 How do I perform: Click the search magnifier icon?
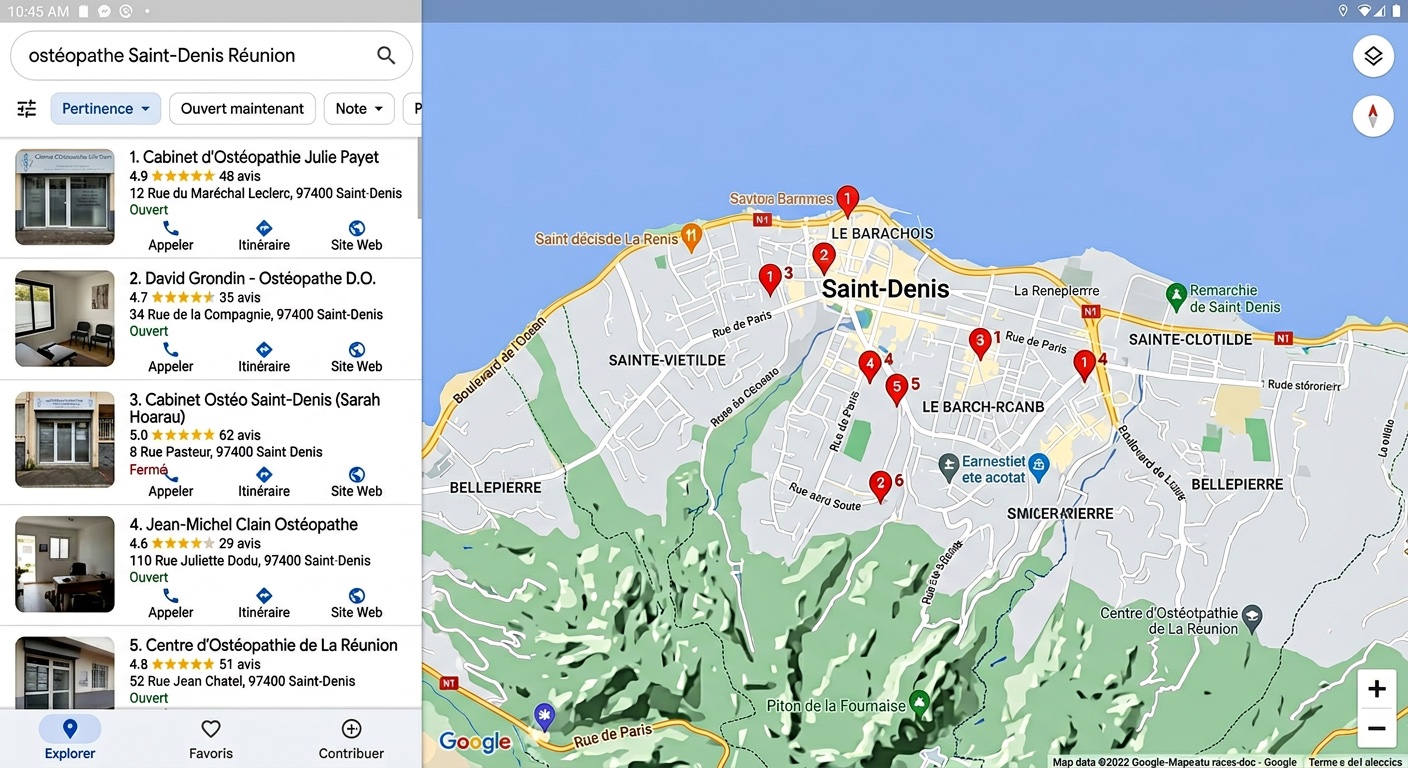(386, 55)
